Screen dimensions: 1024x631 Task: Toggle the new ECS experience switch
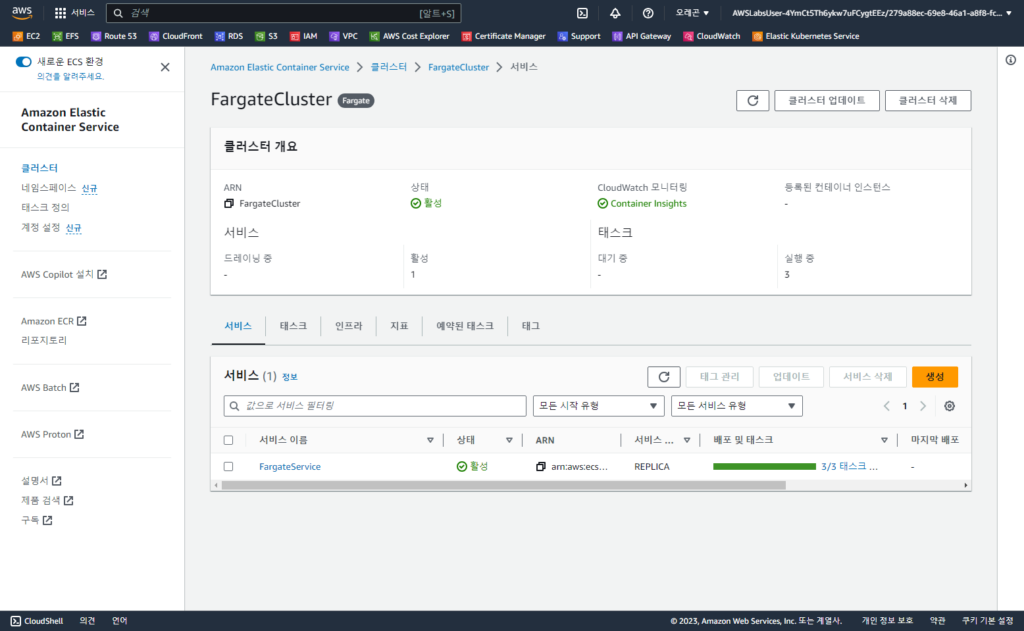tap(24, 62)
